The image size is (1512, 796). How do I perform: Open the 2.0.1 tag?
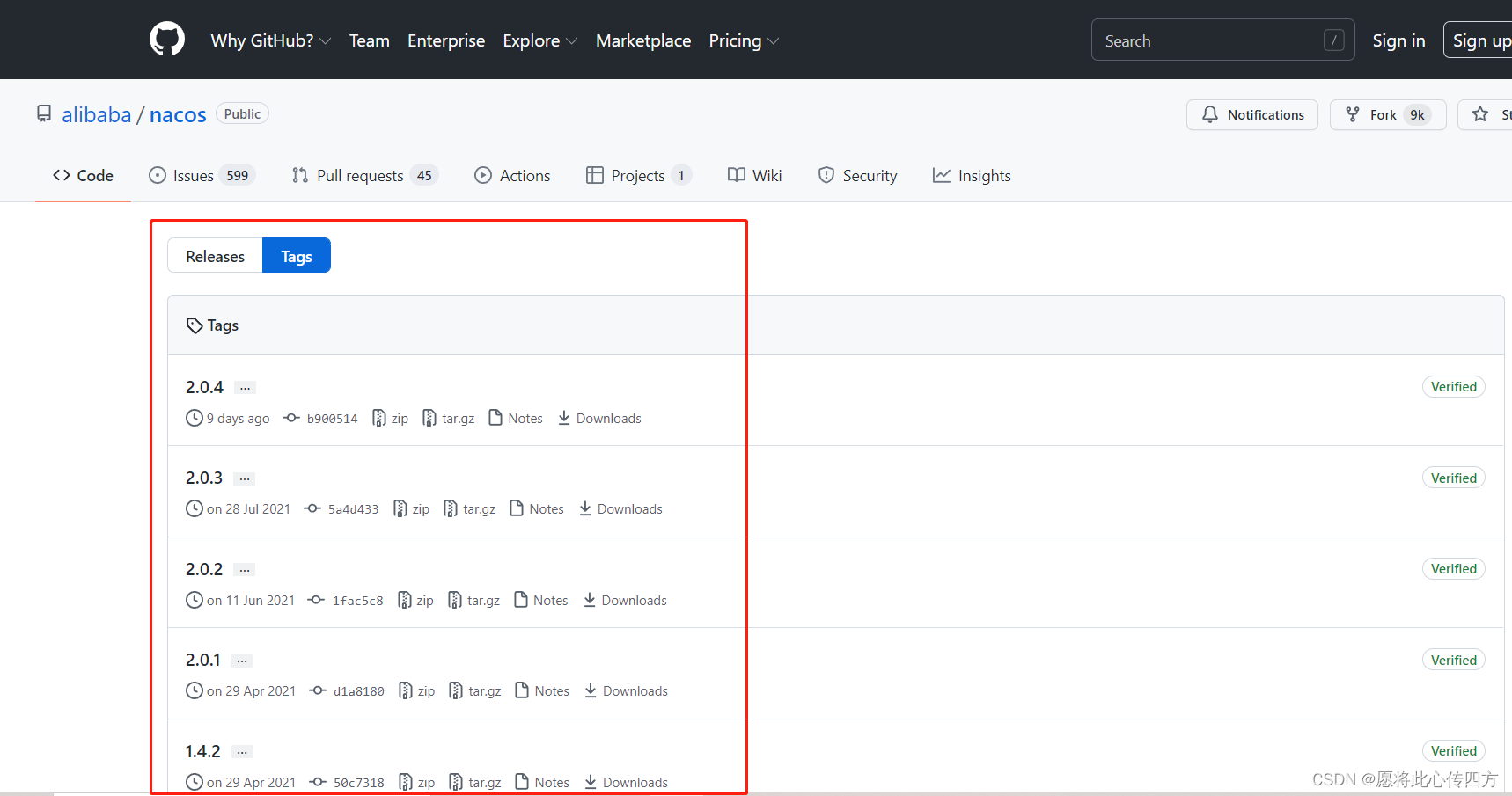[203, 660]
